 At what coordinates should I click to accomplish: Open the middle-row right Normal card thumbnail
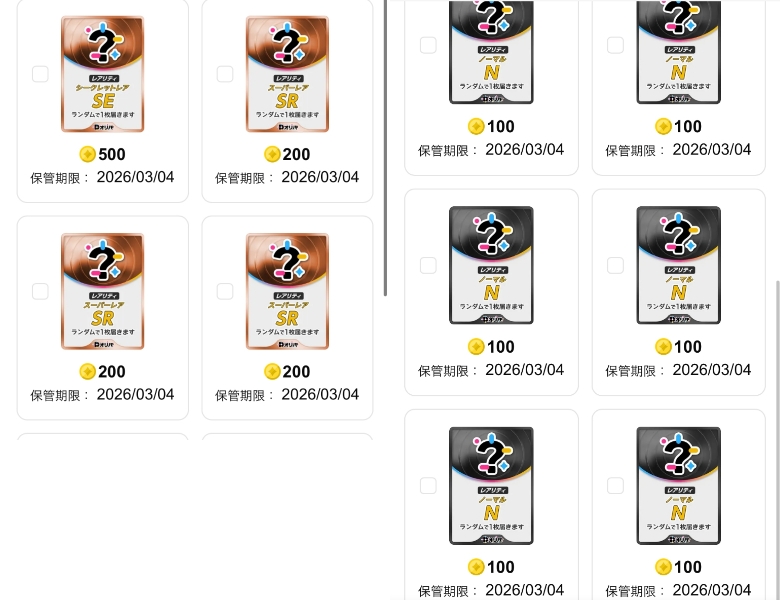coord(679,265)
